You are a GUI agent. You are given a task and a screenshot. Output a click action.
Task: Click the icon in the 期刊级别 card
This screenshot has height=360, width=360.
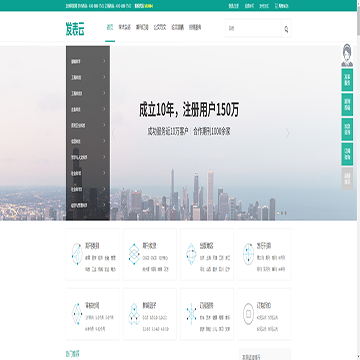[77, 254]
